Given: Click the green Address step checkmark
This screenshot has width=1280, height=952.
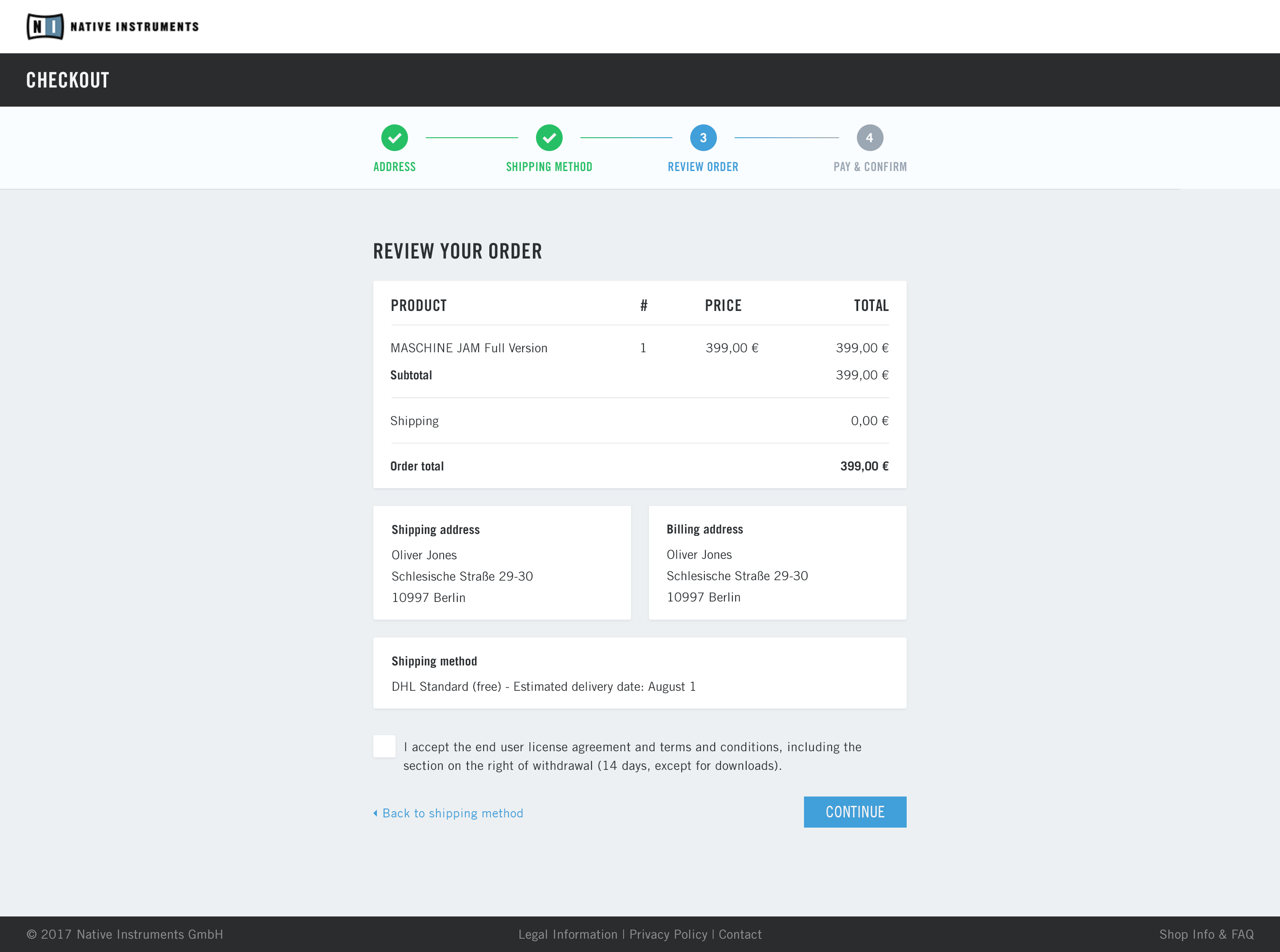Looking at the screenshot, I should tap(394, 138).
